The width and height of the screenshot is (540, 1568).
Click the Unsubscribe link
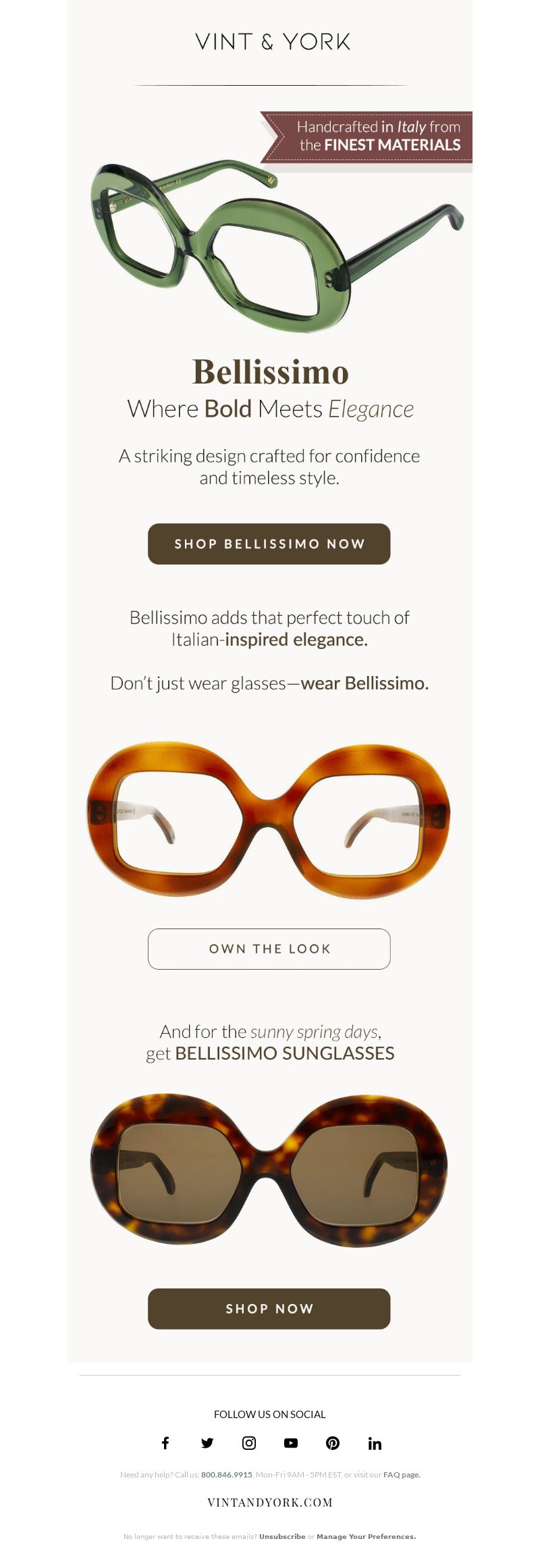tap(282, 1536)
